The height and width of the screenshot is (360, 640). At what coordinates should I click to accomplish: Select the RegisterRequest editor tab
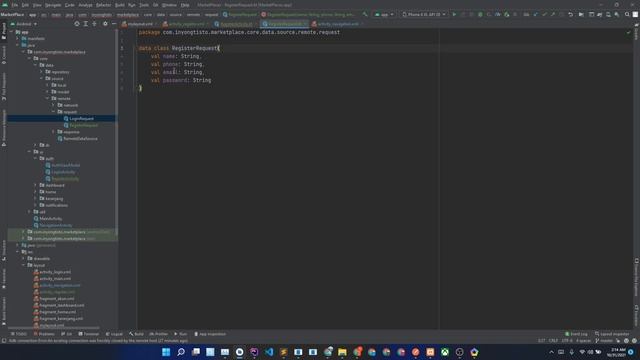pos(284,24)
